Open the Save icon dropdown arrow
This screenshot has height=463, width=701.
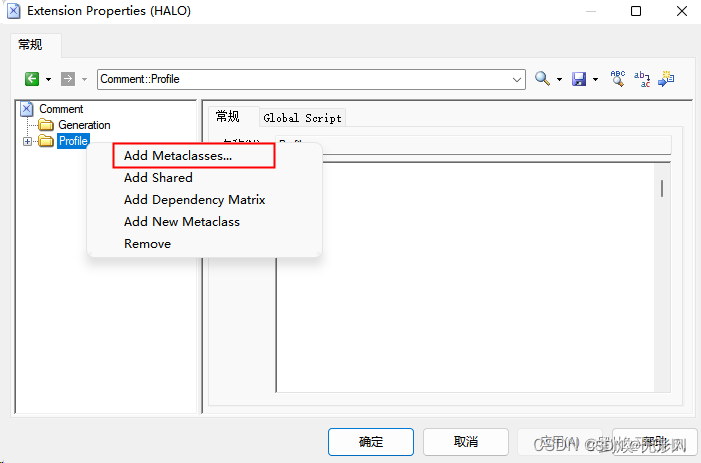pyautogui.click(x=595, y=80)
